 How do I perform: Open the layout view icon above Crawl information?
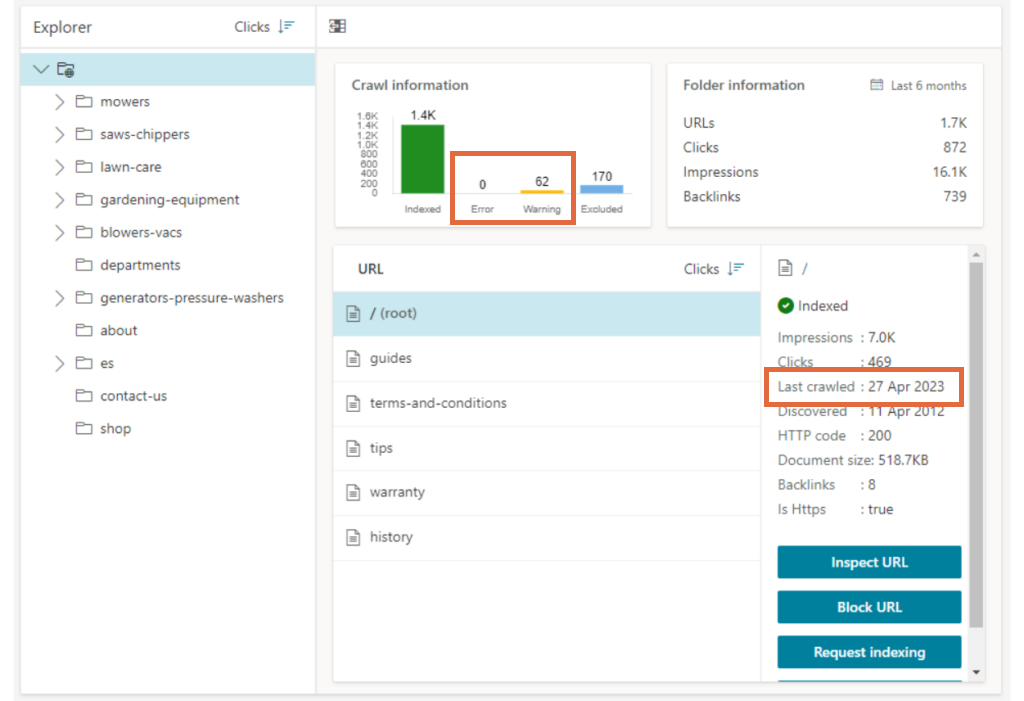pyautogui.click(x=338, y=26)
